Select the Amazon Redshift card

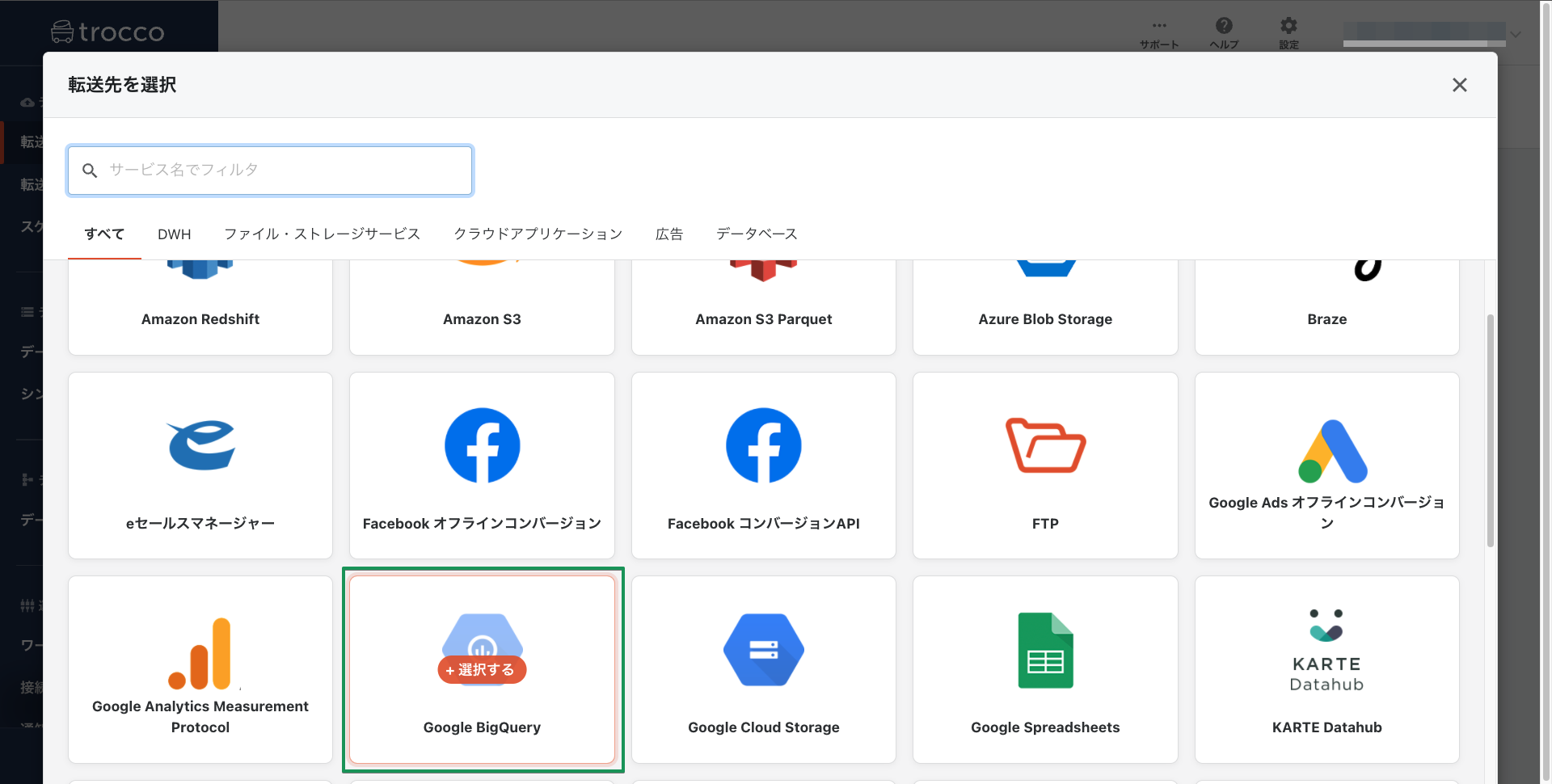tap(200, 307)
